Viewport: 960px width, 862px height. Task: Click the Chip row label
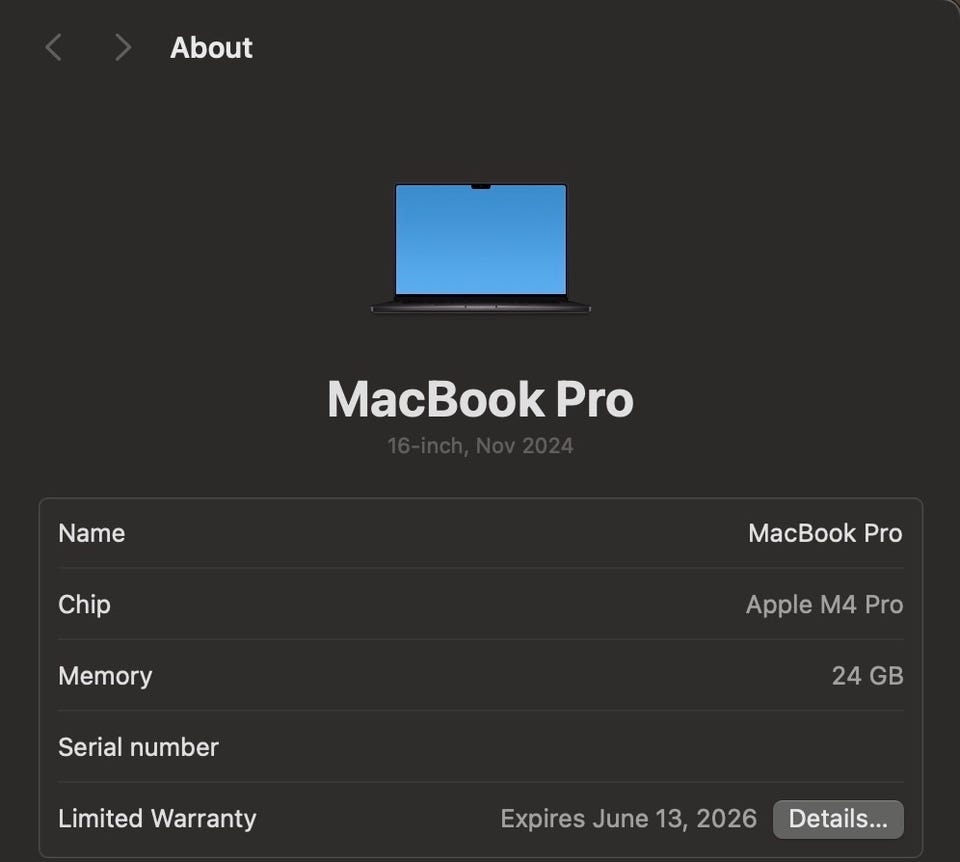pyautogui.click(x=84, y=604)
